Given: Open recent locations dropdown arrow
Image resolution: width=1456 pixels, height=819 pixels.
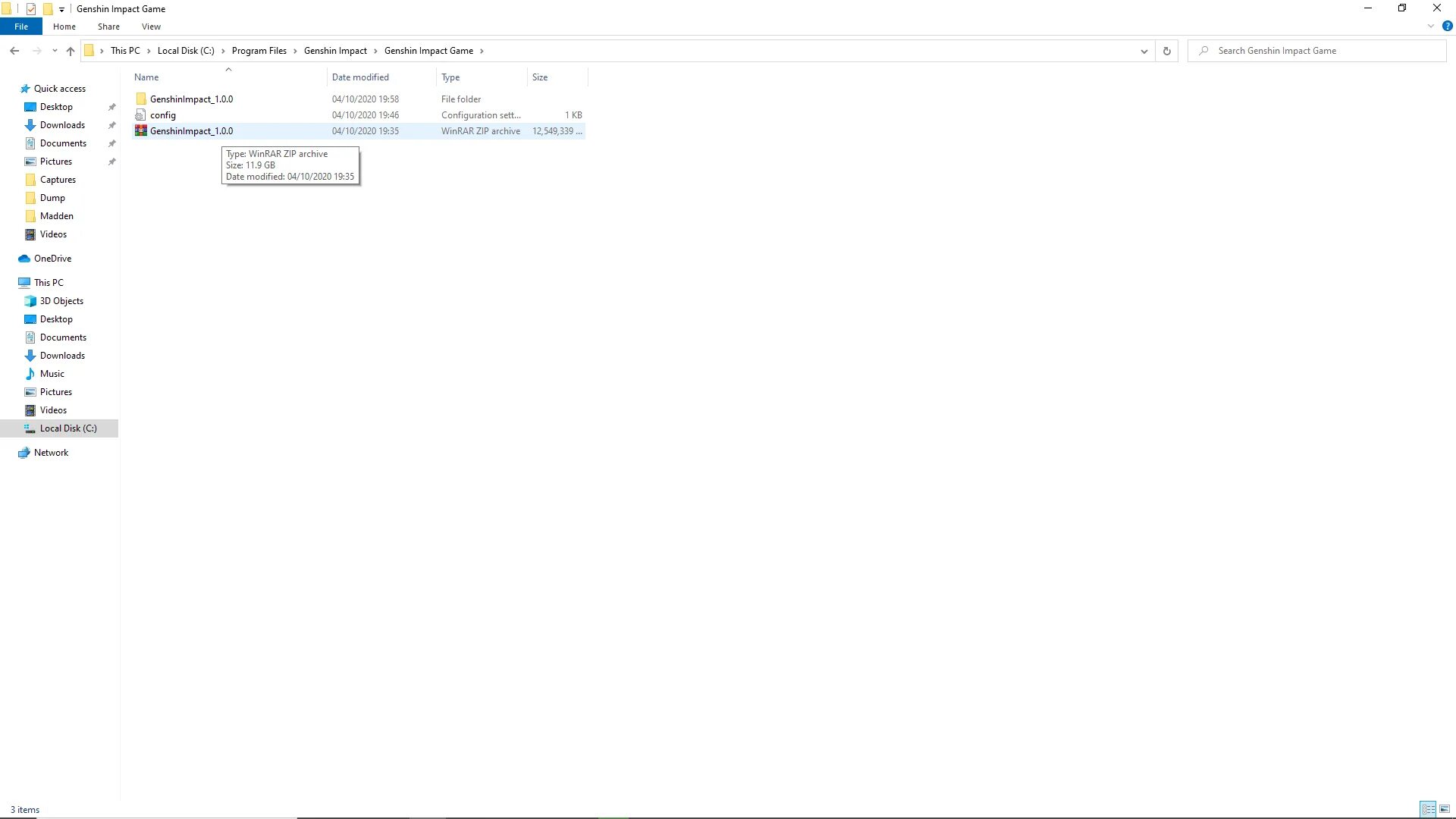Looking at the screenshot, I should [55, 51].
